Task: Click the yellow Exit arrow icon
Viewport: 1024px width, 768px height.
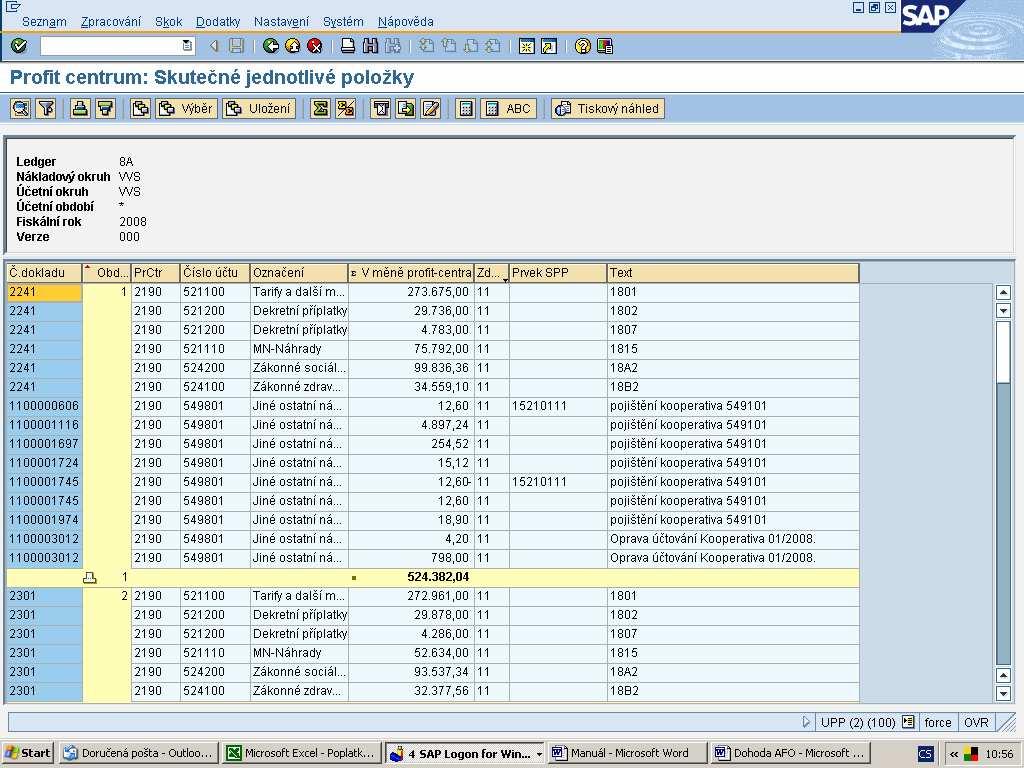Action: pyautogui.click(x=293, y=46)
